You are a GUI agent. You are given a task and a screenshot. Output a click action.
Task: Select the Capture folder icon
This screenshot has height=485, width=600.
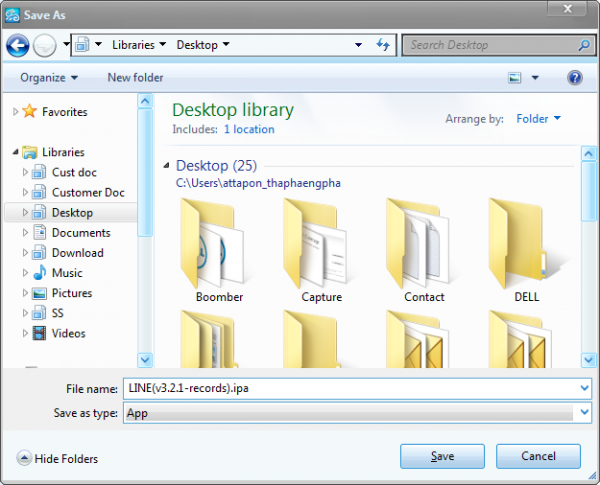tap(321, 241)
